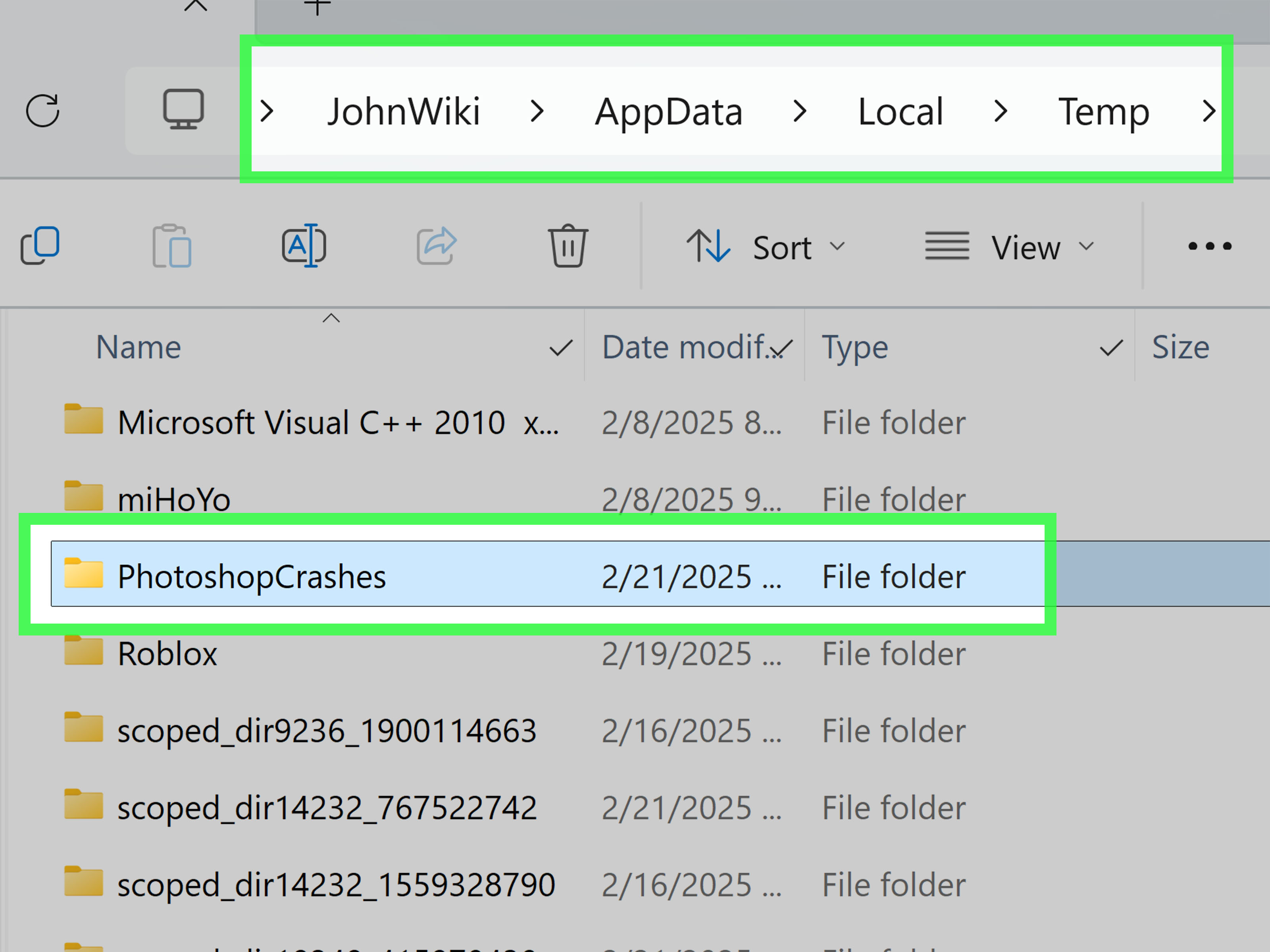Navigate to AppData in breadcrumb
The height and width of the screenshot is (952, 1270).
(668, 111)
